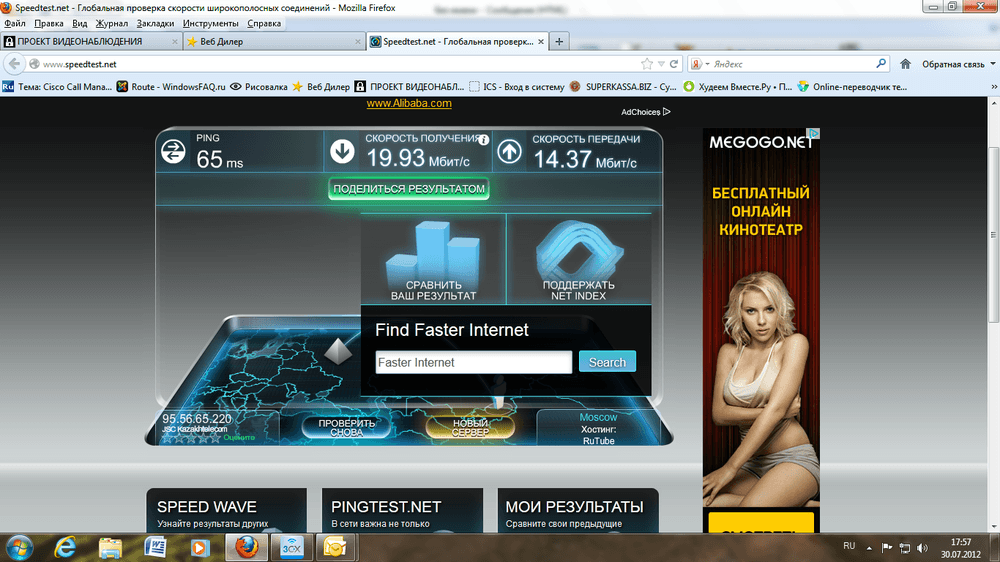This screenshot has height=562, width=1000.
Task: Open Microsoft Word from taskbar
Action: point(155,547)
